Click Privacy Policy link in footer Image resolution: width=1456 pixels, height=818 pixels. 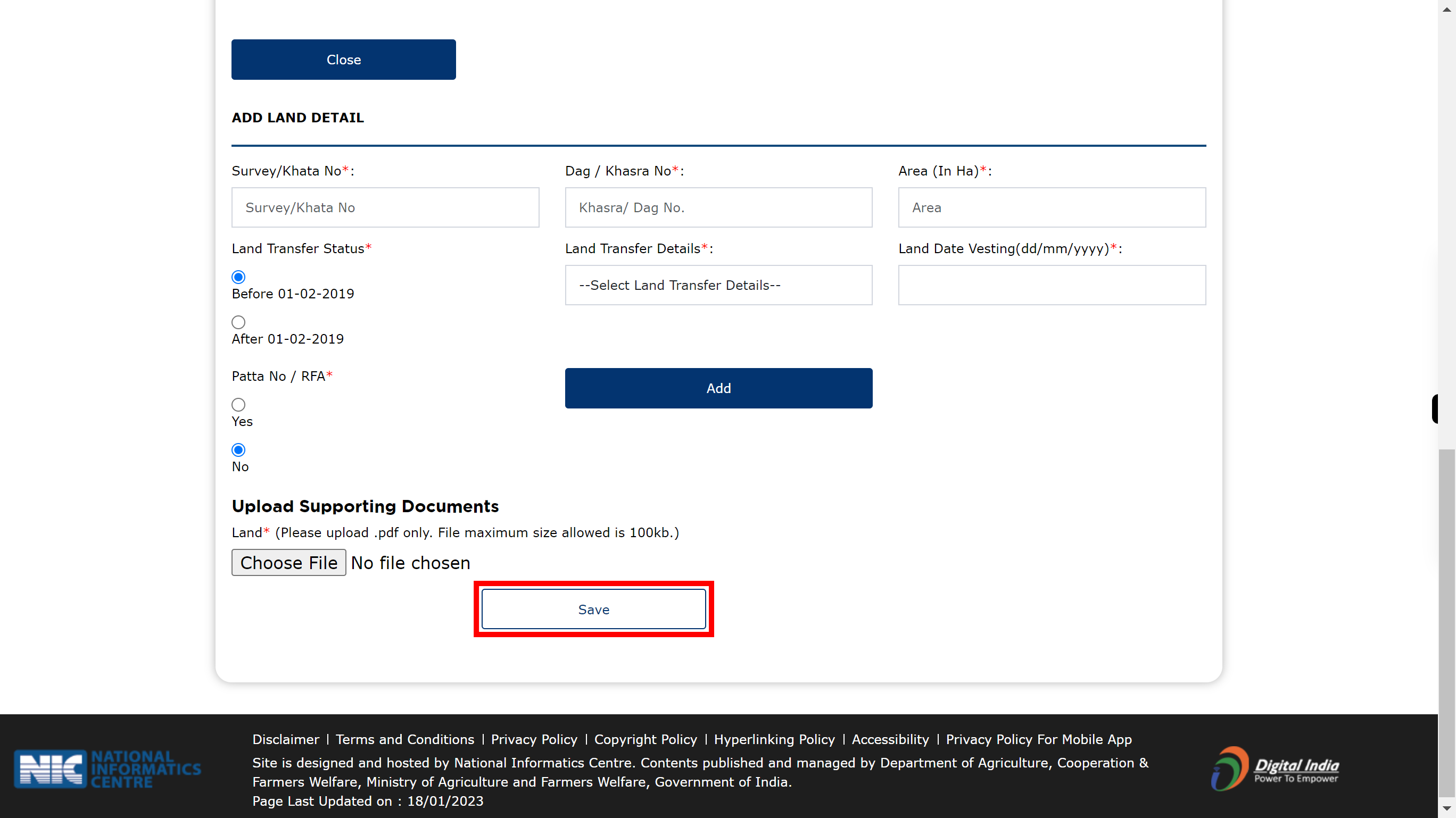point(534,739)
